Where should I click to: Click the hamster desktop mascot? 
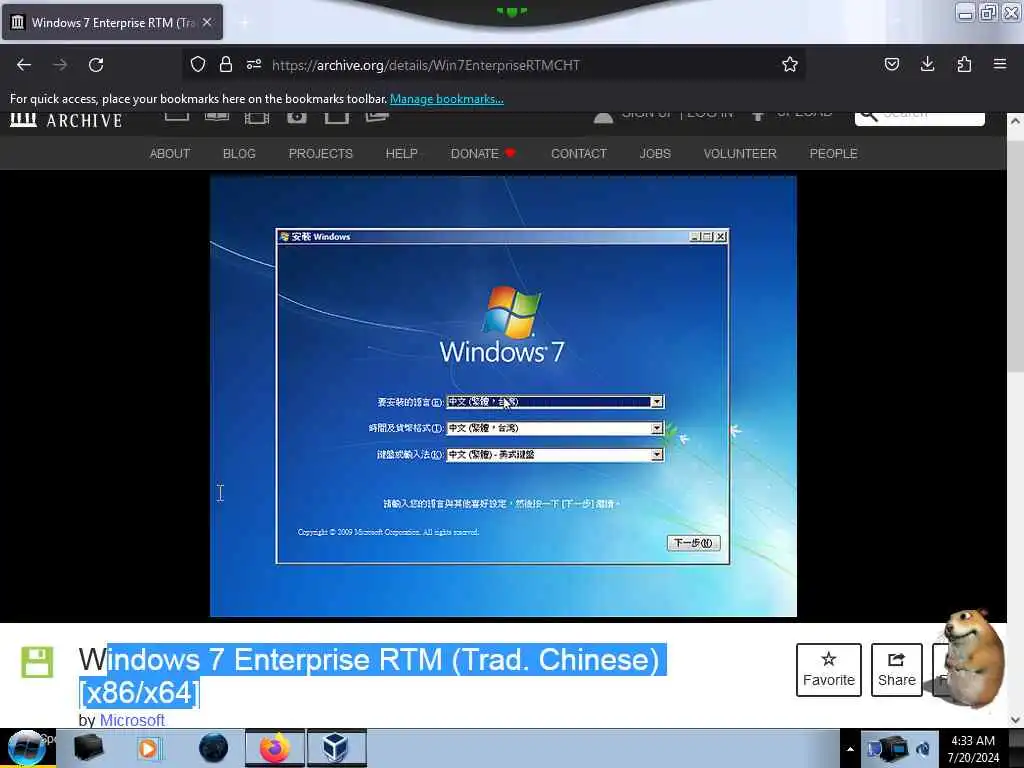(974, 658)
